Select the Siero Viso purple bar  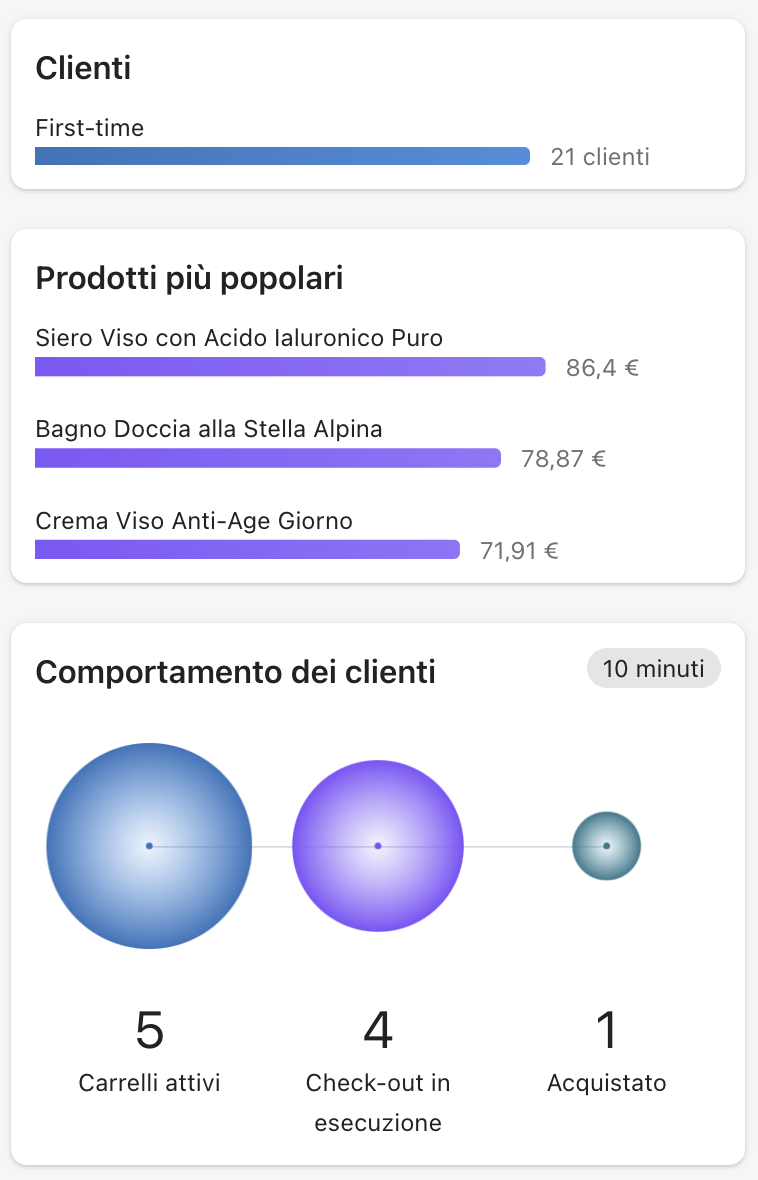tap(290, 367)
